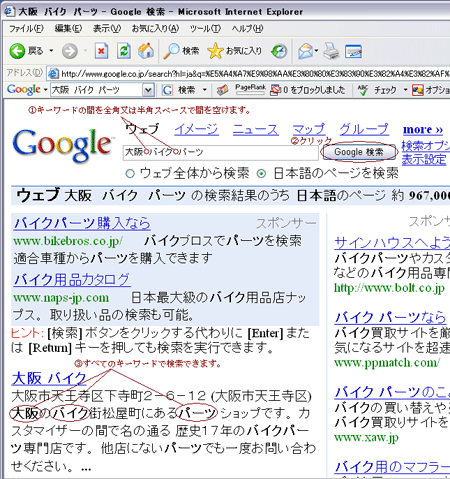Open the magnifier Search toolbar button
450x479 pixels.
pyautogui.click(x=181, y=51)
